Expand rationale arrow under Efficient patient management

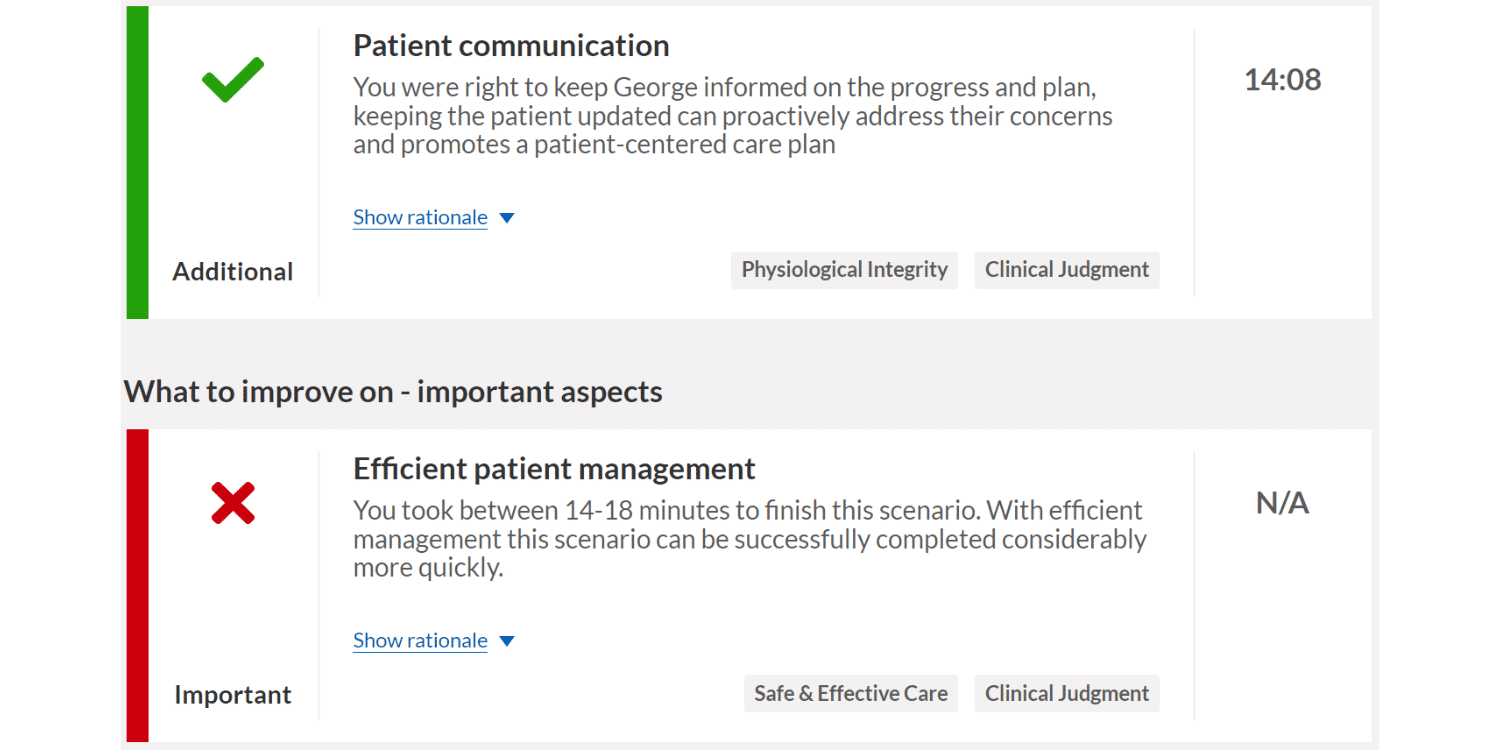point(507,641)
